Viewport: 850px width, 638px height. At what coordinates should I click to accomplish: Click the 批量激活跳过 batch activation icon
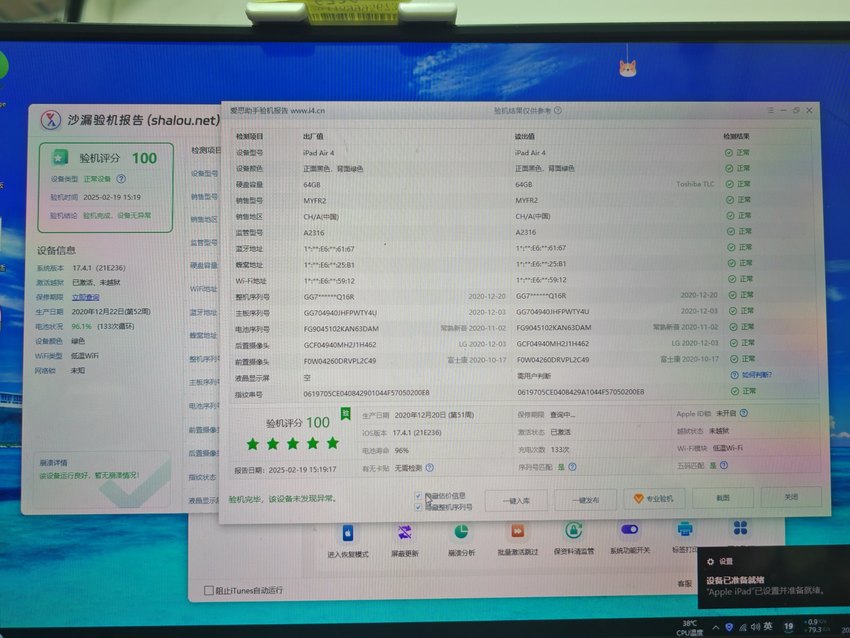[x=517, y=531]
